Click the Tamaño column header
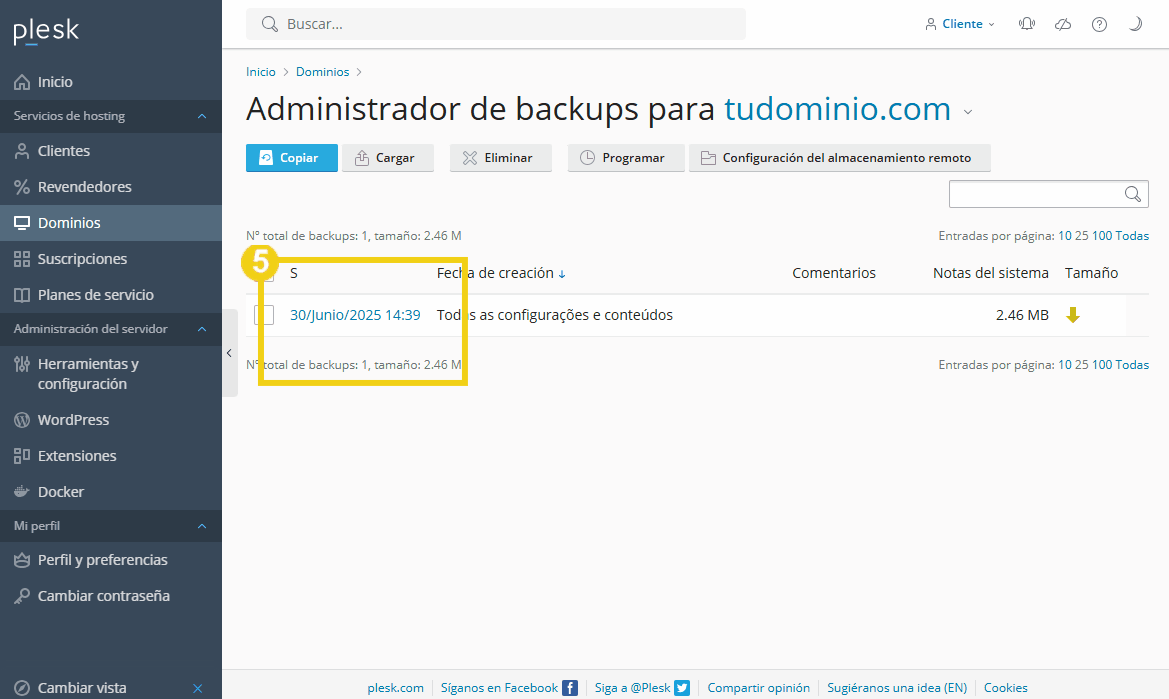This screenshot has height=699, width=1169. click(1091, 273)
